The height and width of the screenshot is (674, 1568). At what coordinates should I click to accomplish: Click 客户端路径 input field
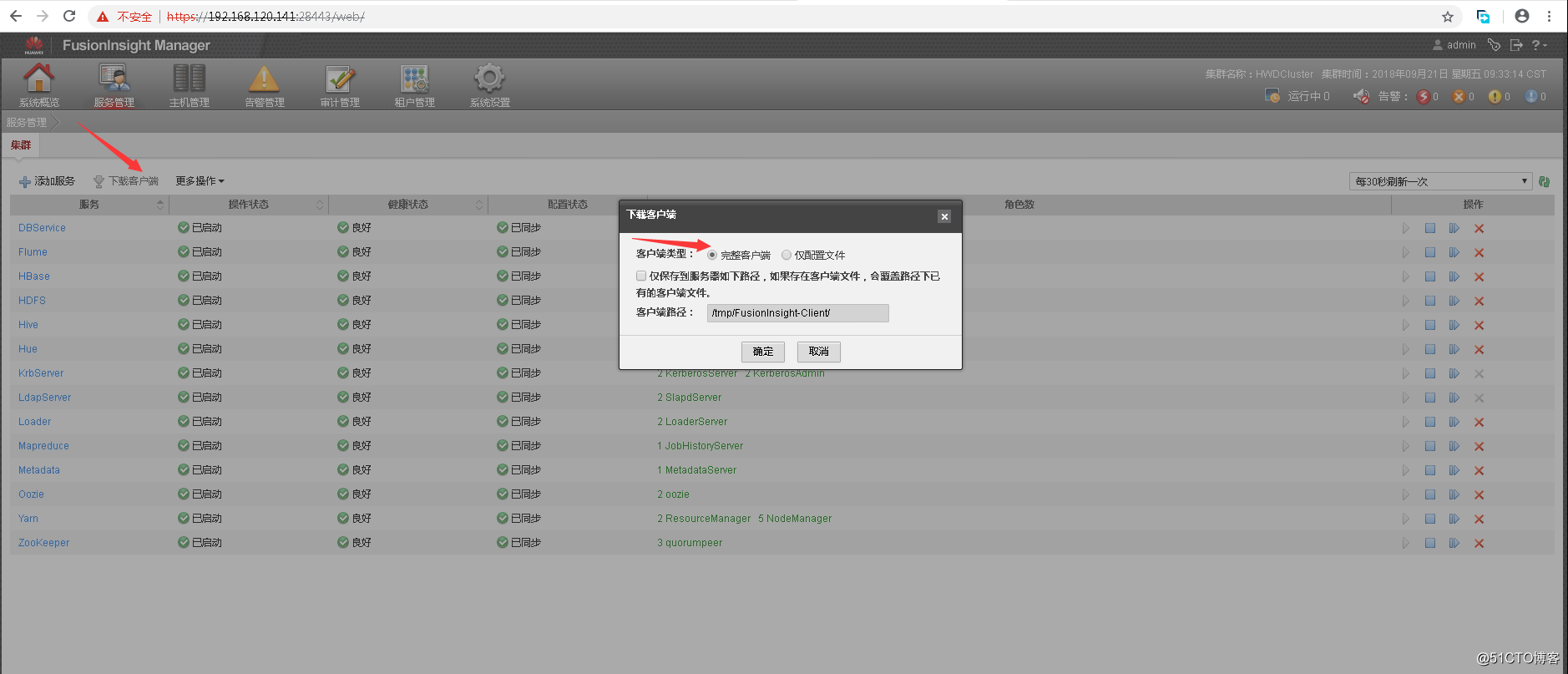pyautogui.click(x=797, y=312)
